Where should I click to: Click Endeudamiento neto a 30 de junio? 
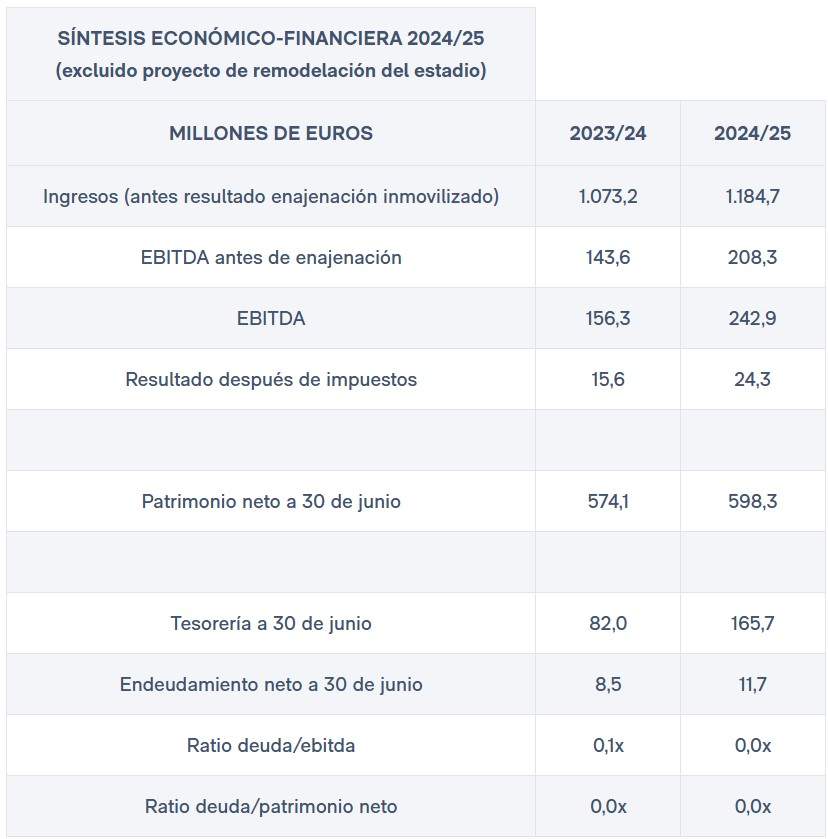(271, 684)
